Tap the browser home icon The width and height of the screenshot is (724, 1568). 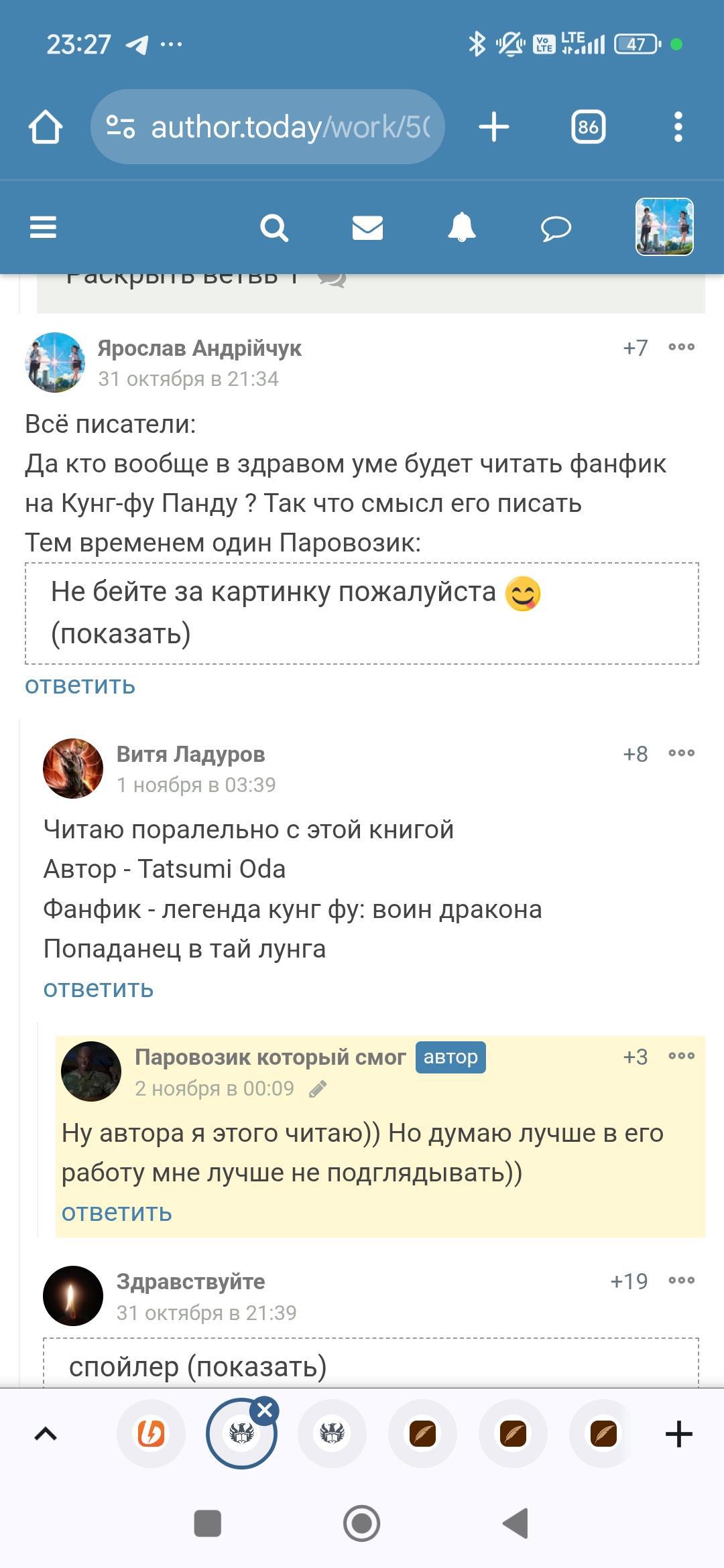tap(46, 127)
